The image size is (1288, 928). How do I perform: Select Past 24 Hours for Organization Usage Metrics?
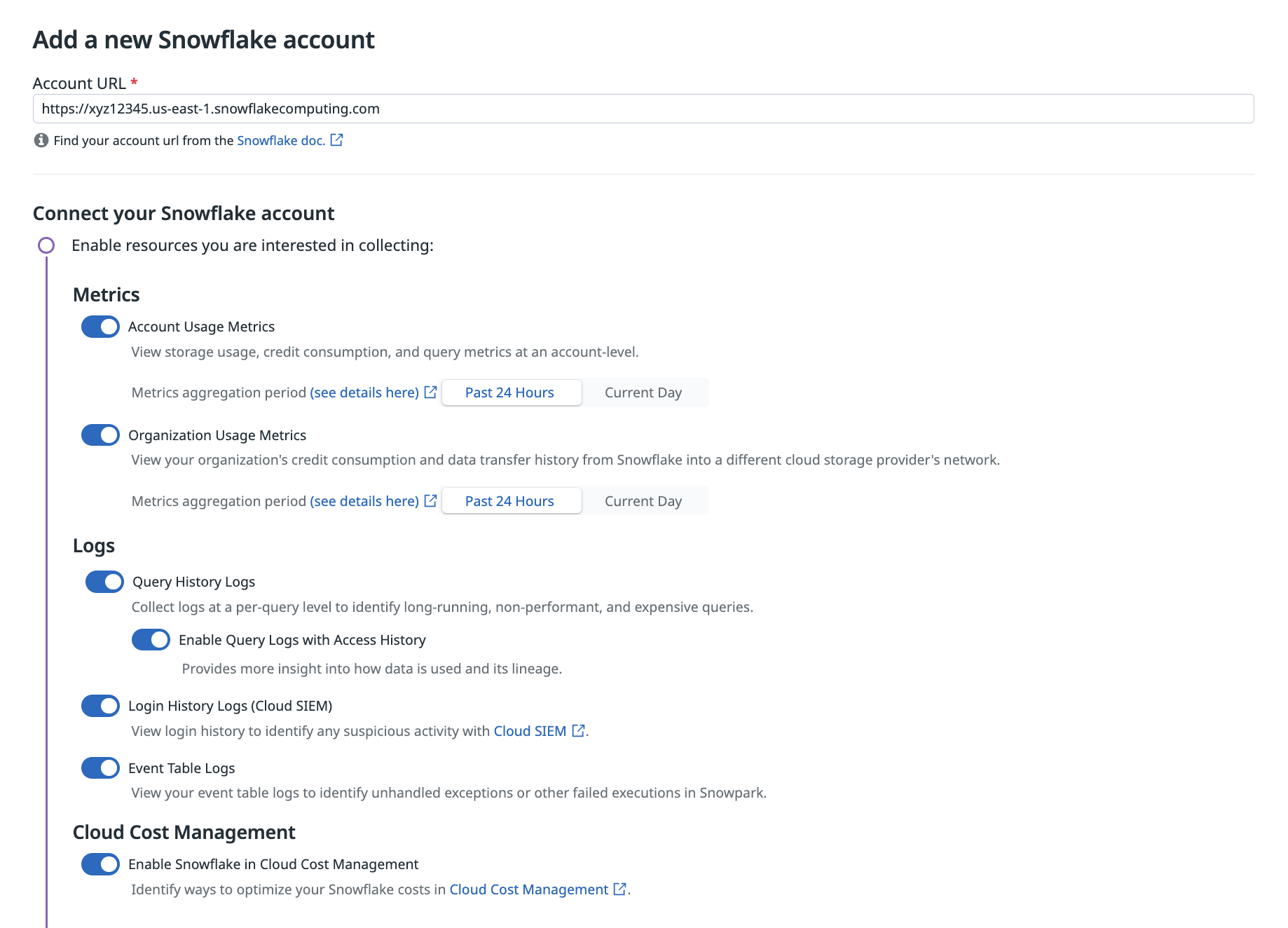(x=511, y=501)
